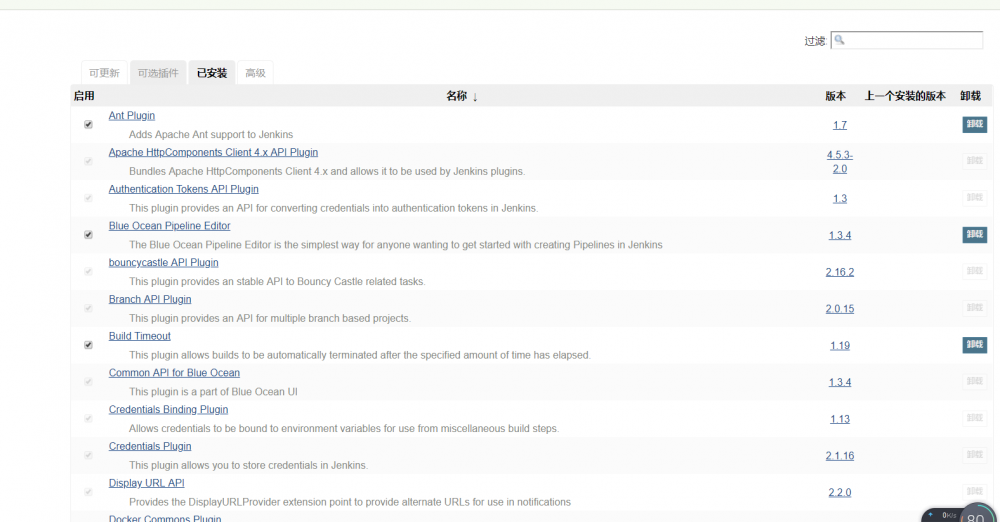
Task: Click the sort arrow beside 名称 header
Action: pos(475,97)
